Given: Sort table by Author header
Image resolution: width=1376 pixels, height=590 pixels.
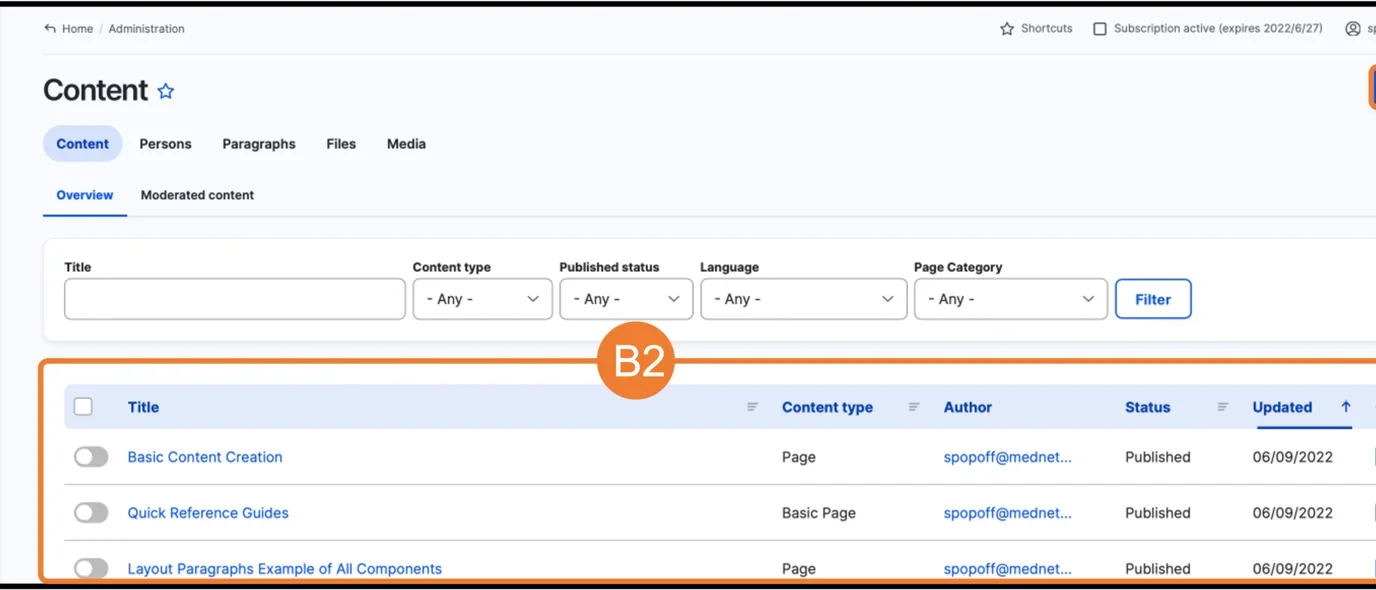Looking at the screenshot, I should 968,407.
